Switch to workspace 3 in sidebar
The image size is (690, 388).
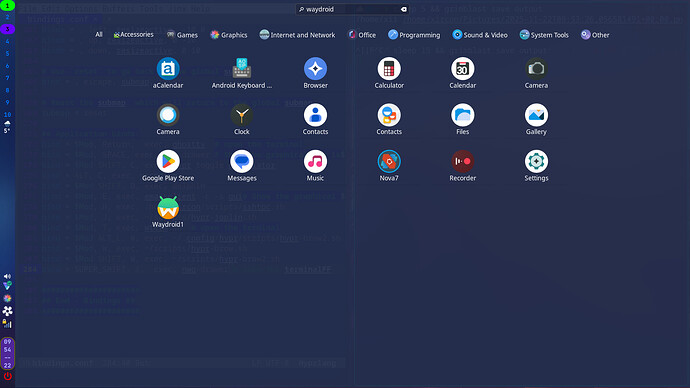pos(7,29)
